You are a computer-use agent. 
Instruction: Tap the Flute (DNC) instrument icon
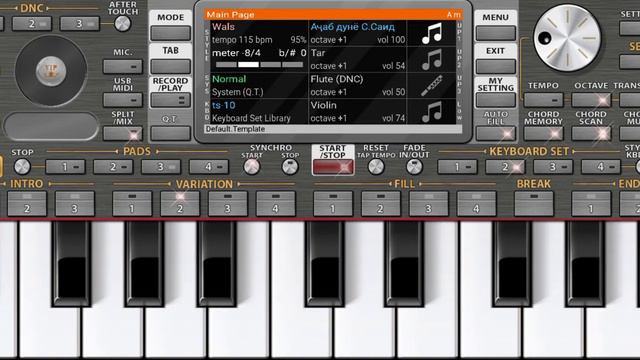click(432, 86)
